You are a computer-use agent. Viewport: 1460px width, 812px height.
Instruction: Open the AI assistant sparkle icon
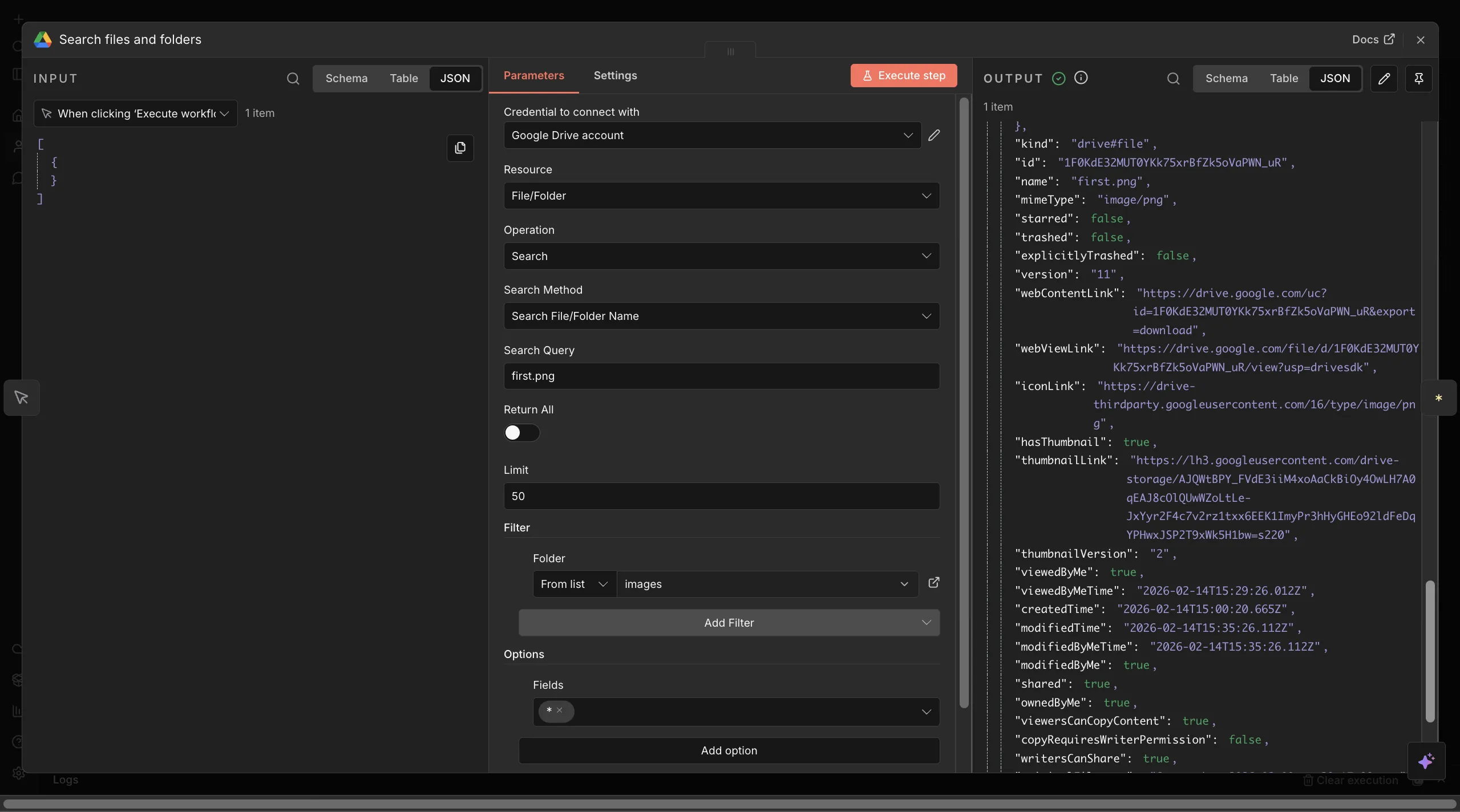tap(1426, 761)
